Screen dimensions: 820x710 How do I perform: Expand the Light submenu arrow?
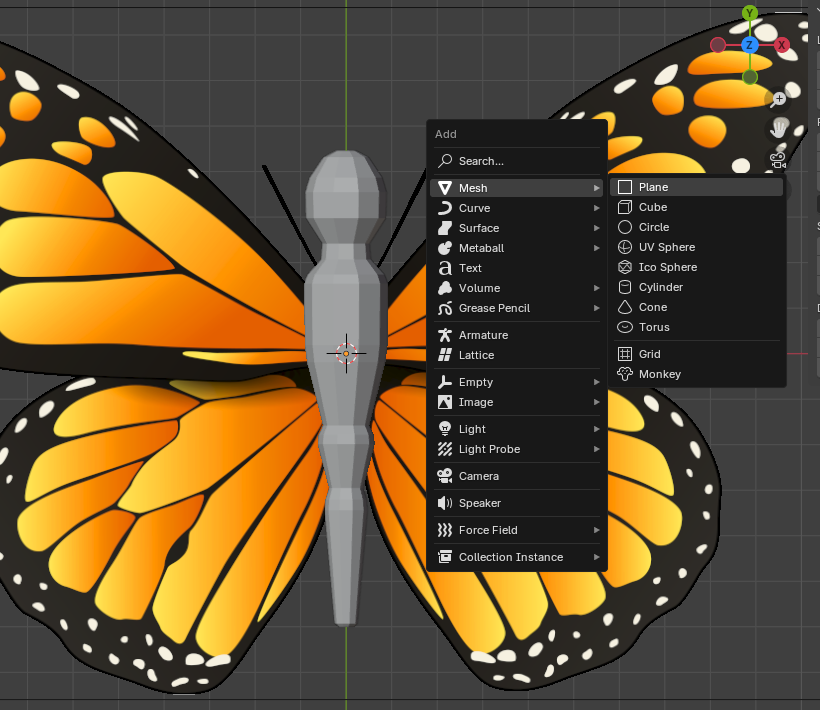pyautogui.click(x=596, y=429)
